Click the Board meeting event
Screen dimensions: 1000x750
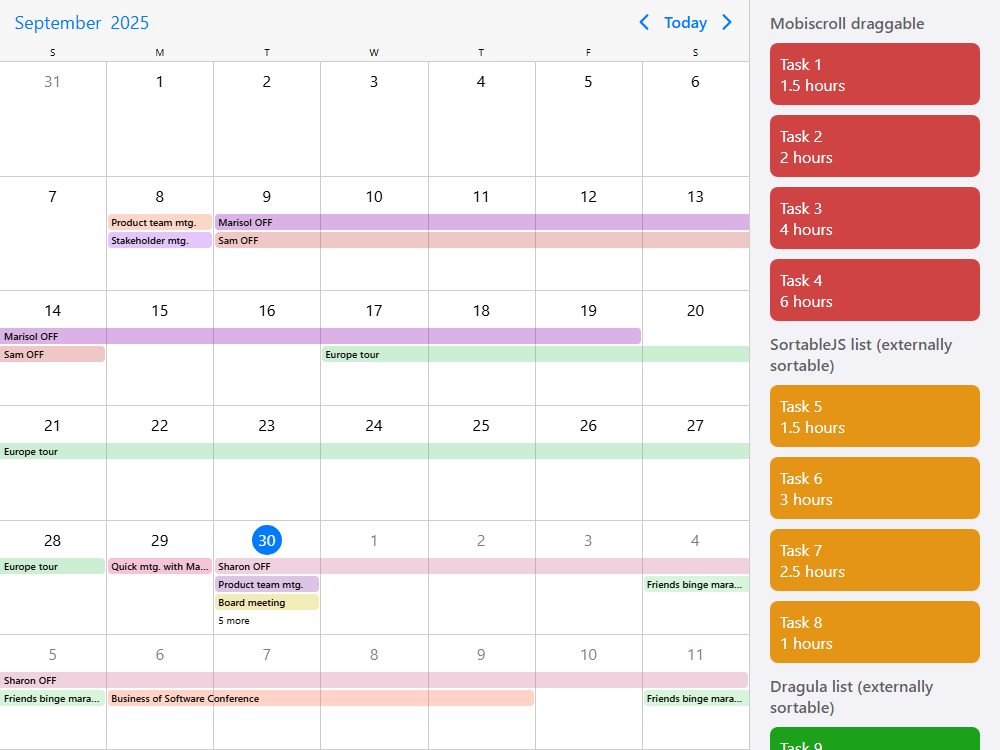tap(266, 602)
